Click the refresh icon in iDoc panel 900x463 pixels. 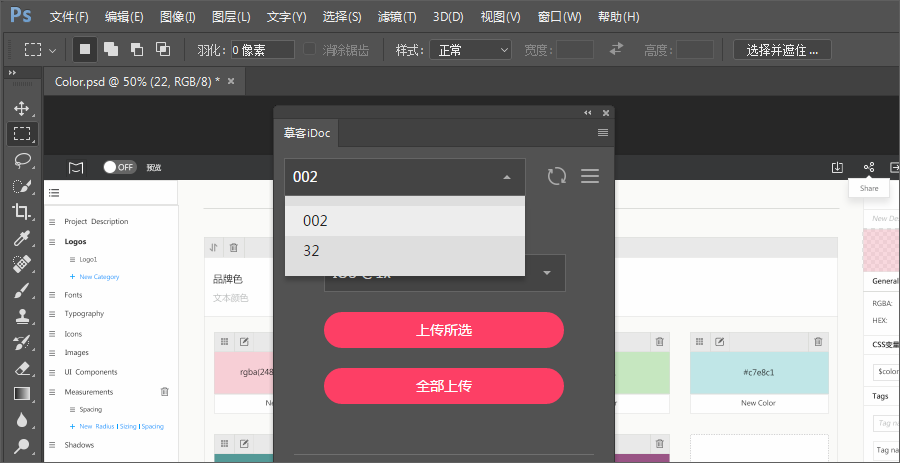tap(556, 176)
